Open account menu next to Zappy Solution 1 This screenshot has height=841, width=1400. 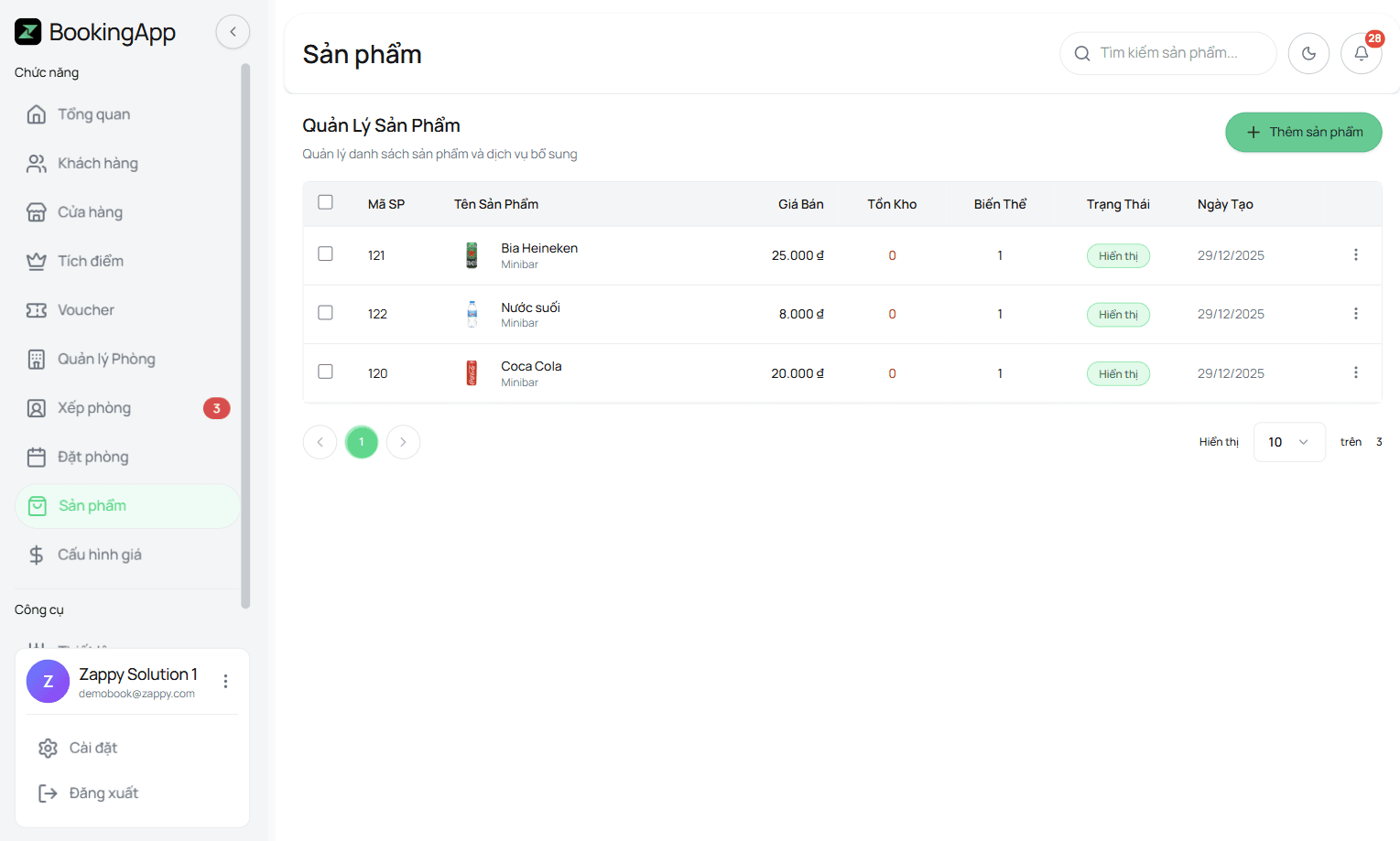tap(225, 681)
